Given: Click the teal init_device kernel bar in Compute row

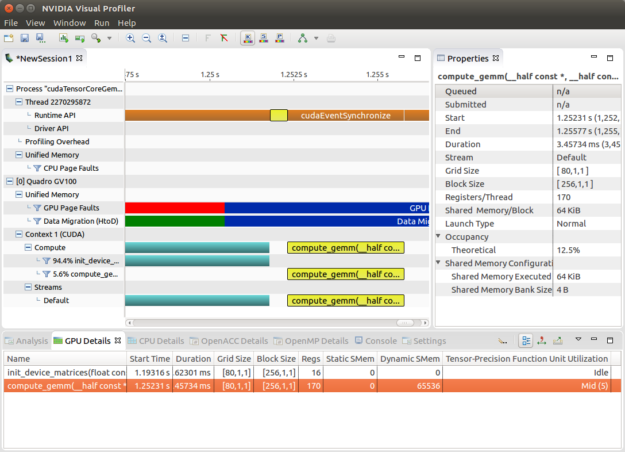Looking at the screenshot, I should 197,248.
